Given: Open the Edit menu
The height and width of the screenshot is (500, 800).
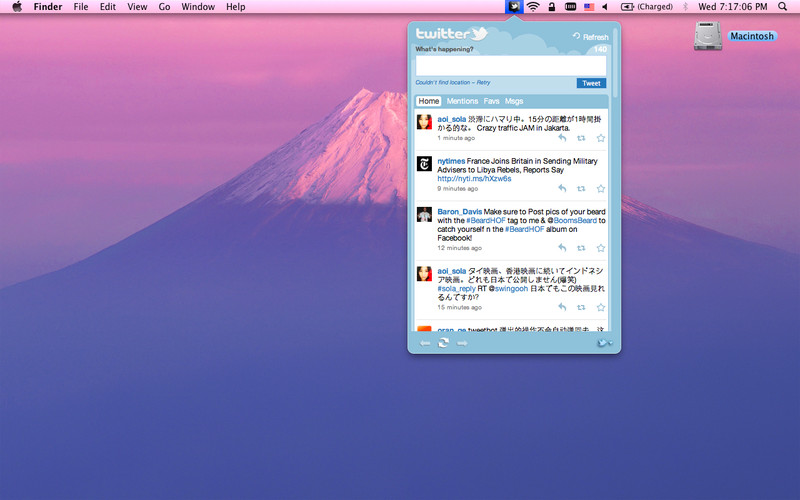Looking at the screenshot, I should click(x=108, y=7).
